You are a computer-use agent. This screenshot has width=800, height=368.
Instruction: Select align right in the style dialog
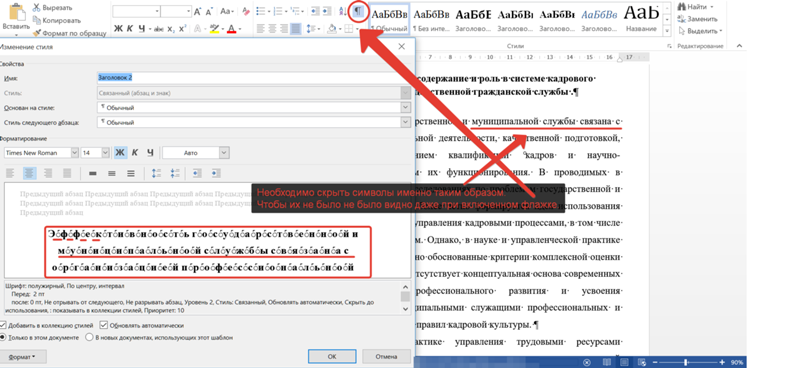coord(48,174)
